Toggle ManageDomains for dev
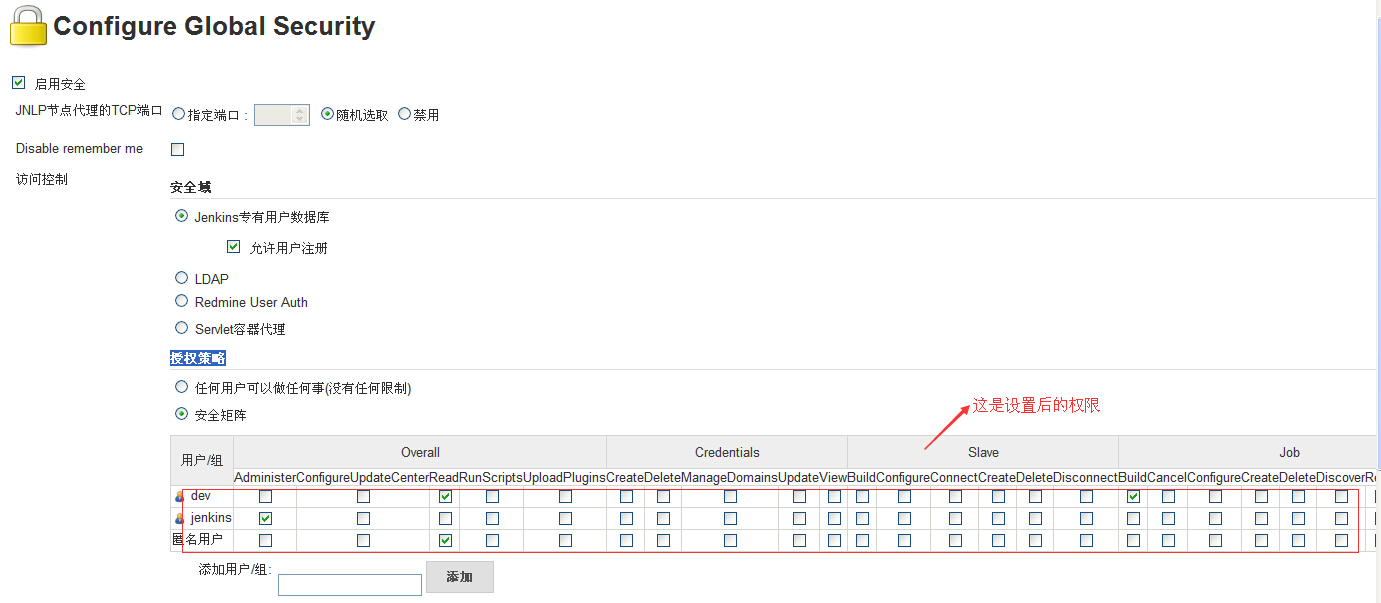The image size is (1381, 603). [730, 496]
